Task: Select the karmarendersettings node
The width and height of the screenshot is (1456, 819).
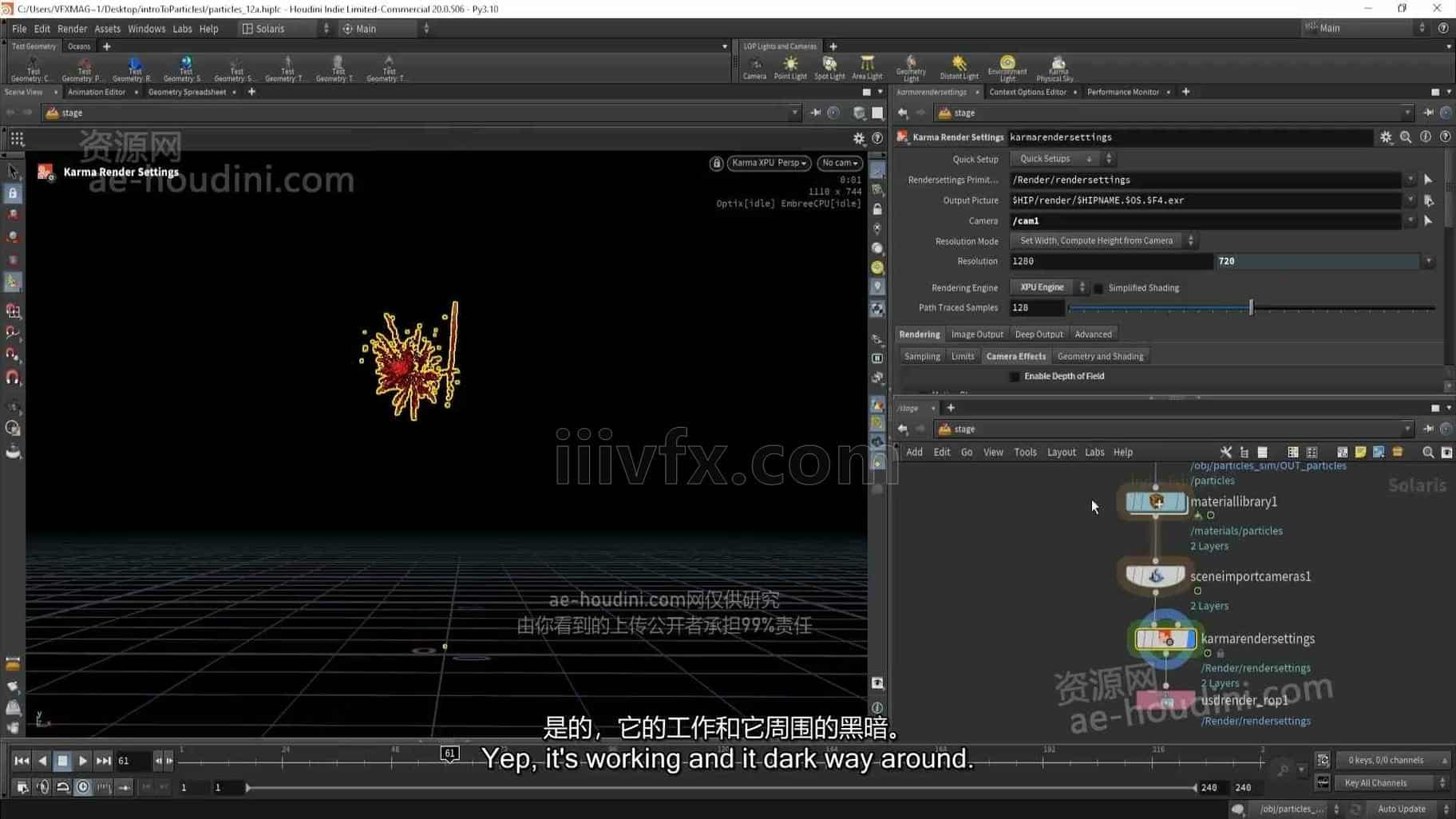Action: (x=1165, y=639)
